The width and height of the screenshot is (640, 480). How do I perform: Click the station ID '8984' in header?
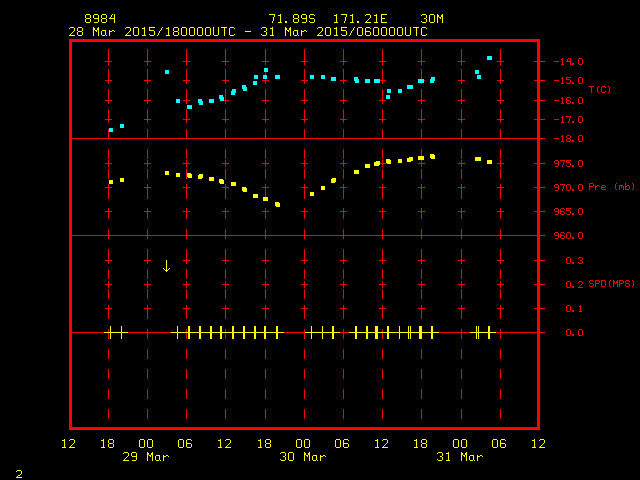100,19
